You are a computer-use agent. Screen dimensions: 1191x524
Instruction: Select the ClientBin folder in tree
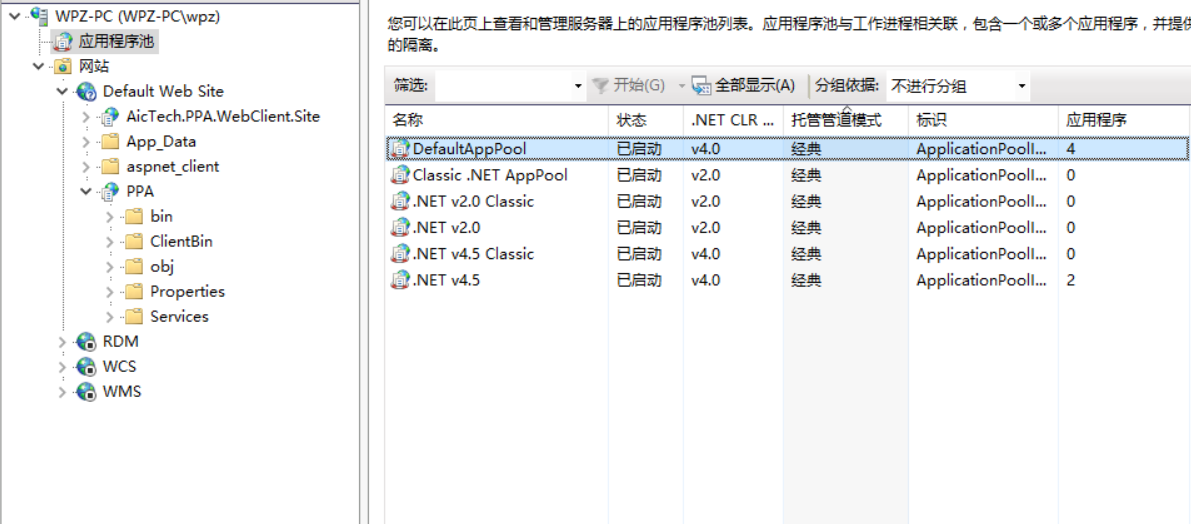[181, 242]
